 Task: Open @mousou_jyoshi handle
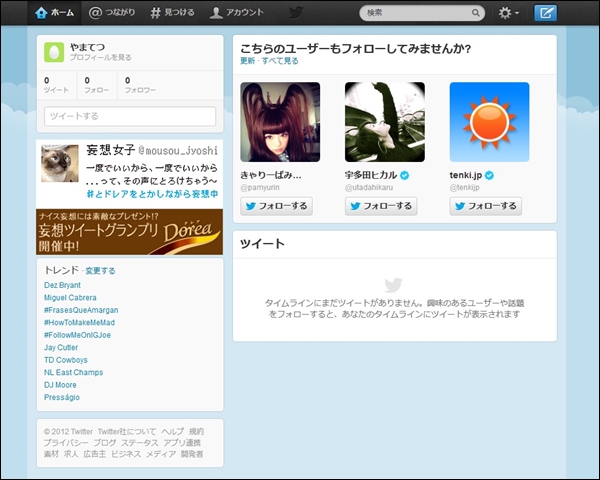tap(178, 150)
